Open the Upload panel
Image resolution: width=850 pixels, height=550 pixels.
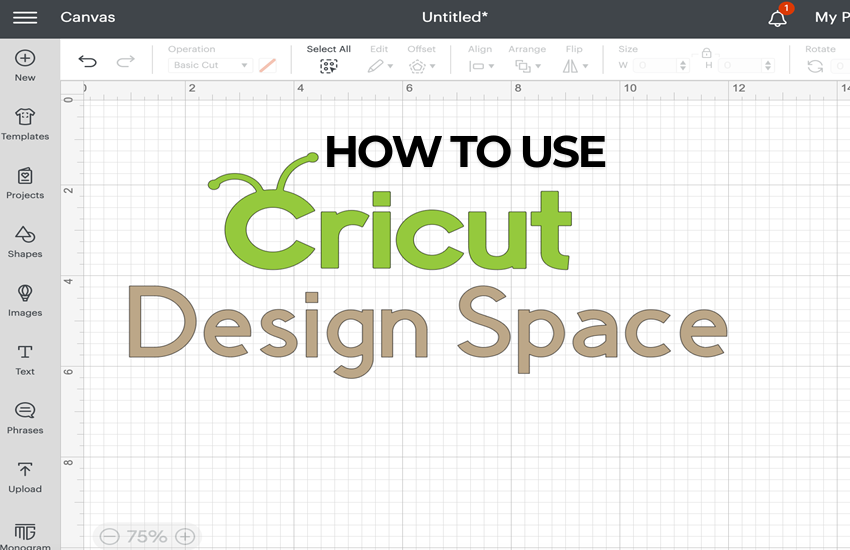25,477
